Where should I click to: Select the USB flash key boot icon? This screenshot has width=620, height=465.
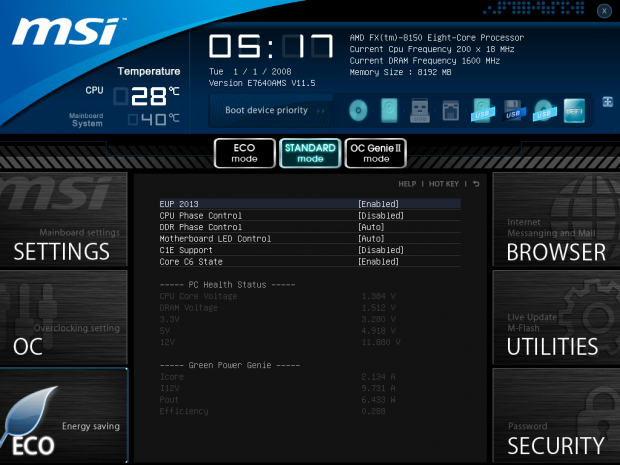click(x=420, y=110)
